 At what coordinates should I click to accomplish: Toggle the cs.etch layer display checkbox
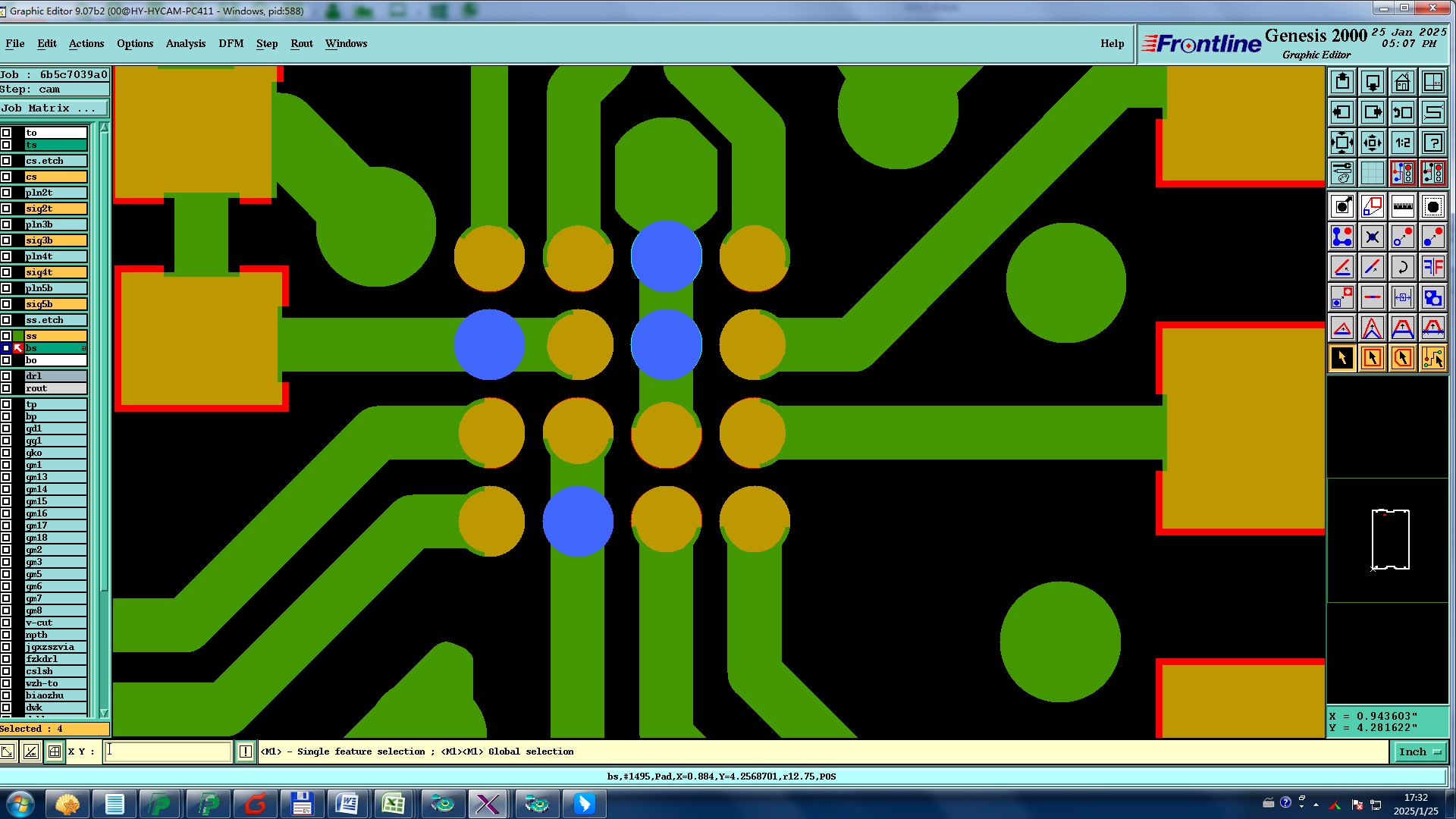pyautogui.click(x=7, y=161)
